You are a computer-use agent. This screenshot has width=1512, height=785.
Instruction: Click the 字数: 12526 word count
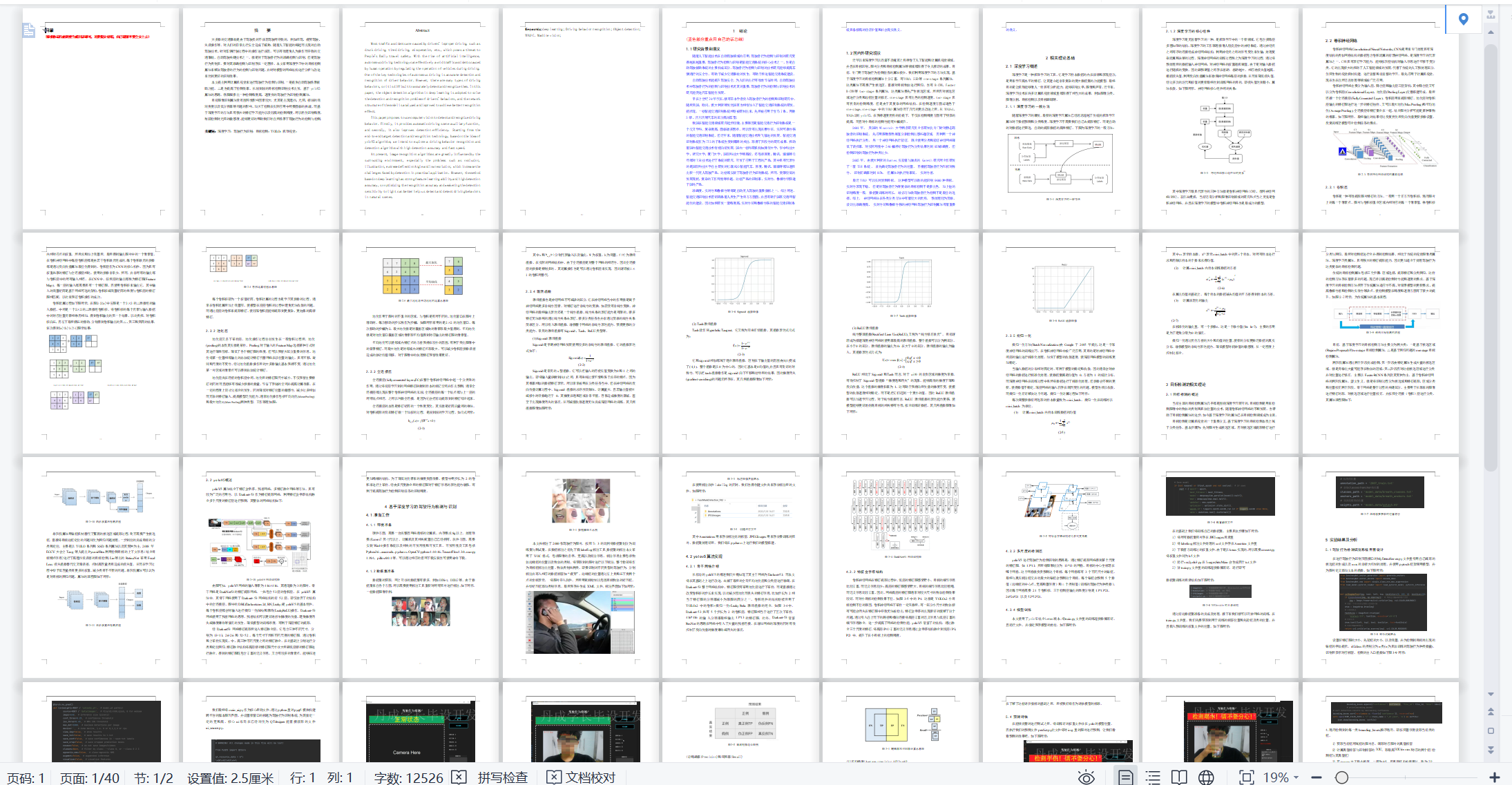(x=408, y=777)
